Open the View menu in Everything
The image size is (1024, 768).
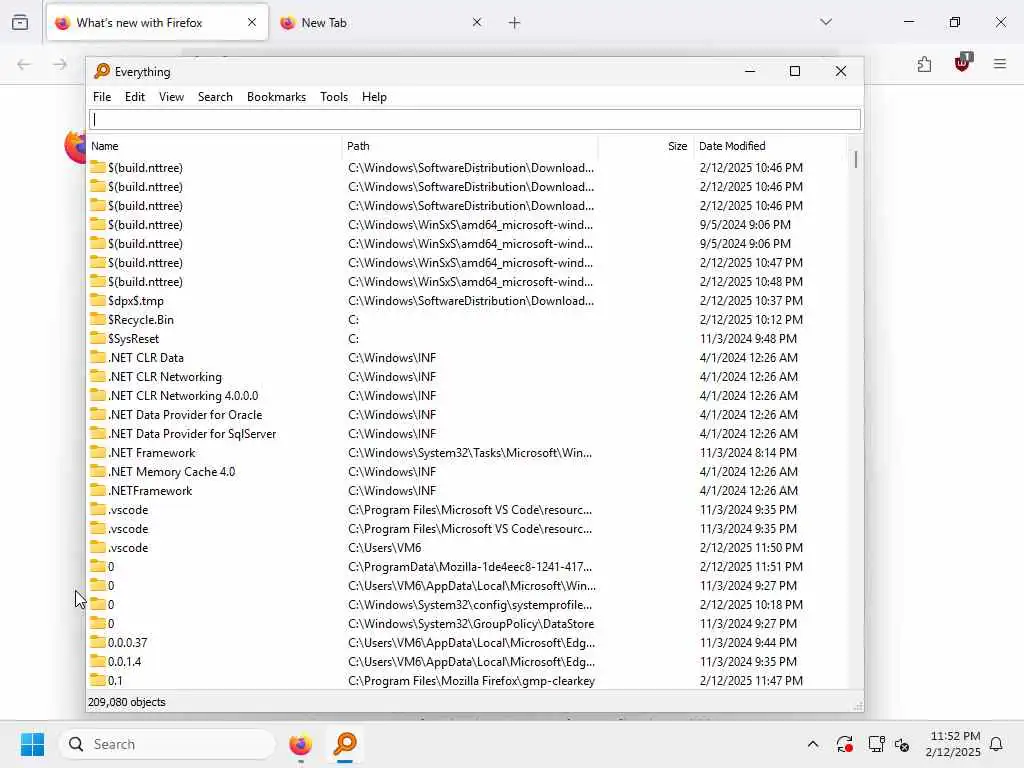tap(171, 97)
